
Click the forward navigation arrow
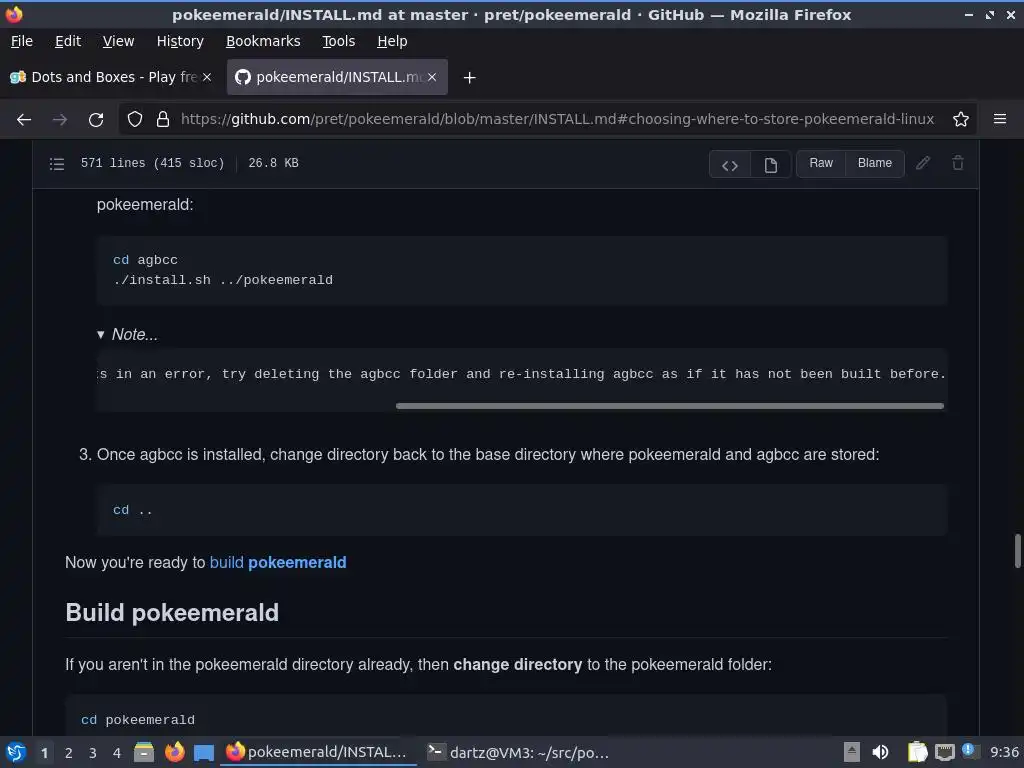59,120
